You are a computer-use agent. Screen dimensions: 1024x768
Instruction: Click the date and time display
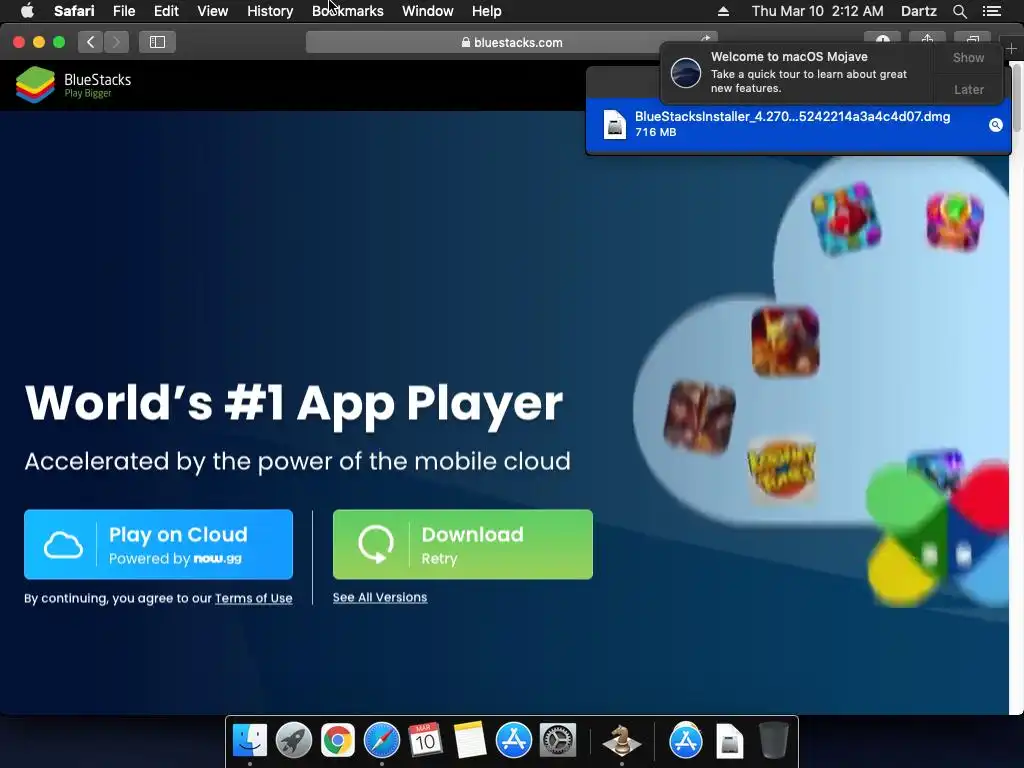[x=817, y=11]
